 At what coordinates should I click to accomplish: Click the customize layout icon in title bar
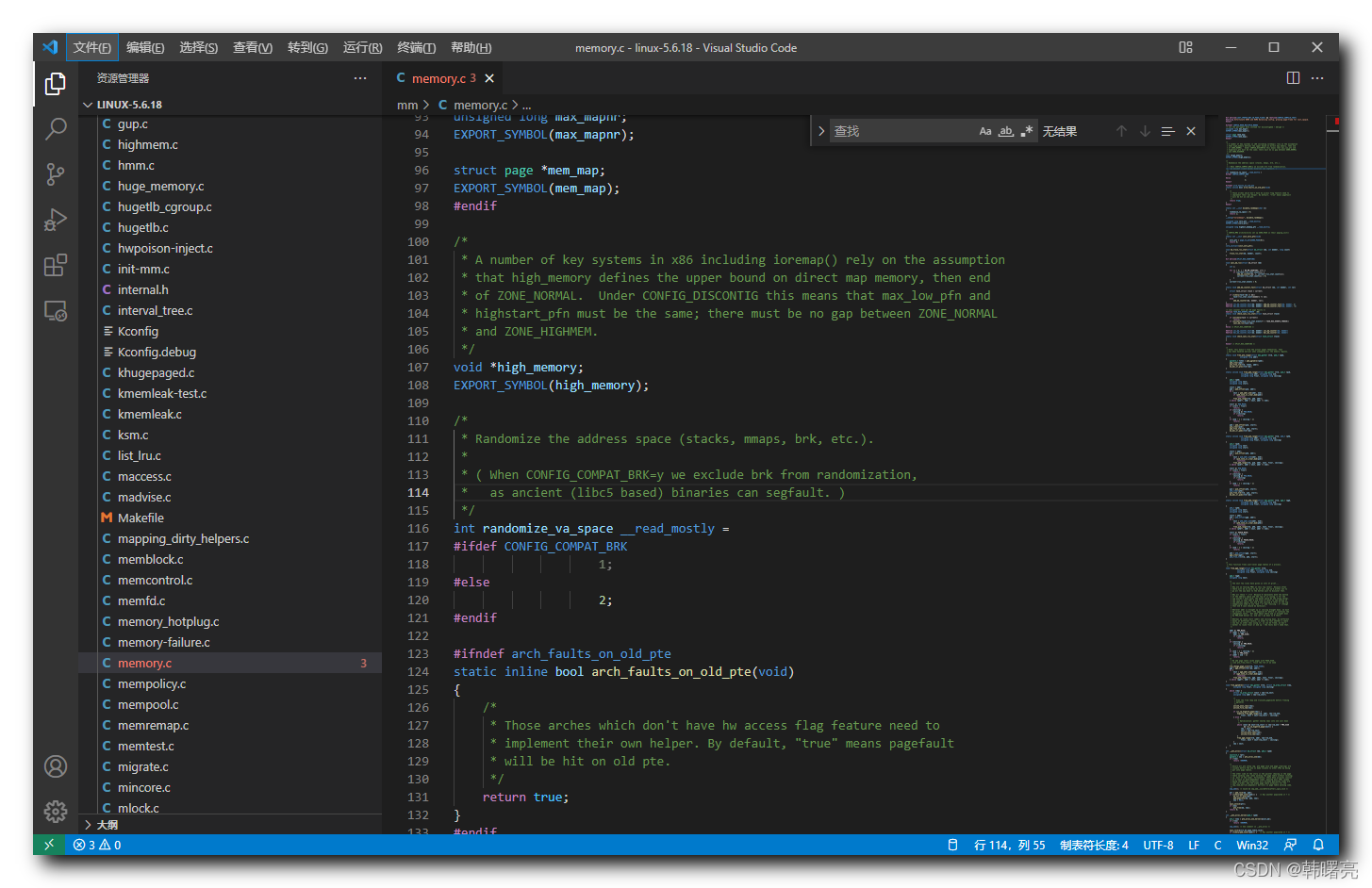[x=1185, y=47]
